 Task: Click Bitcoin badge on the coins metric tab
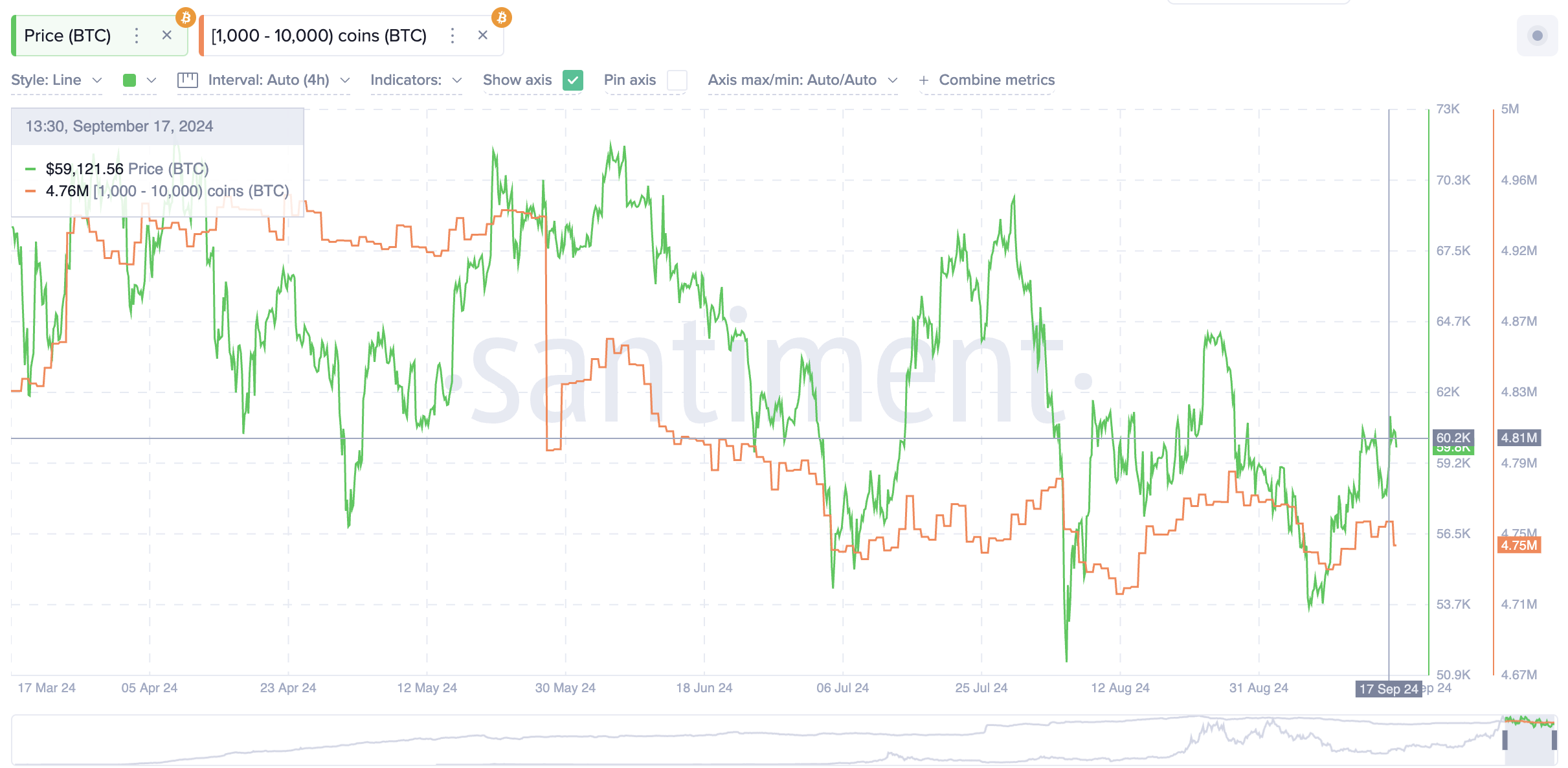click(502, 17)
